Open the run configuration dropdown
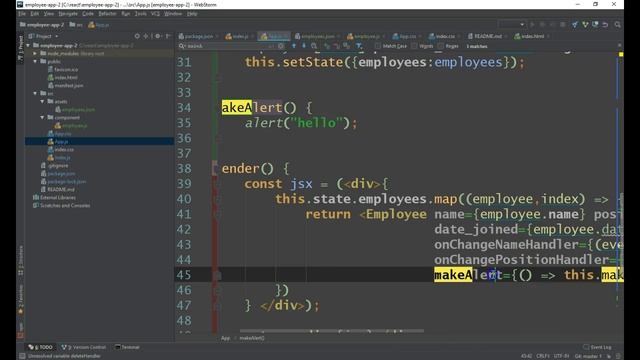Image resolution: width=640 pixels, height=360 pixels. pos(511,25)
